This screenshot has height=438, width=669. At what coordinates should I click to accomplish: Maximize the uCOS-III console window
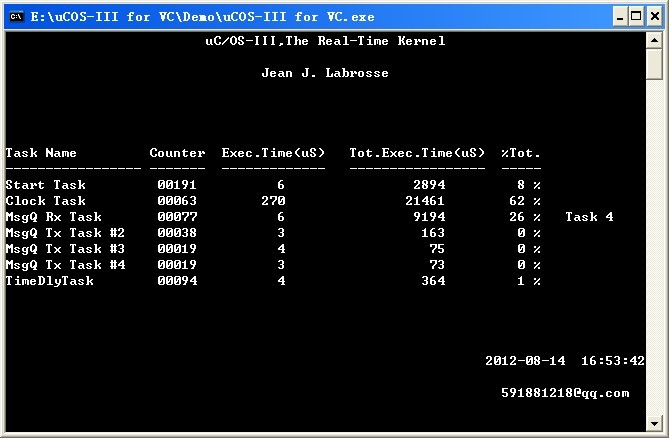636,17
